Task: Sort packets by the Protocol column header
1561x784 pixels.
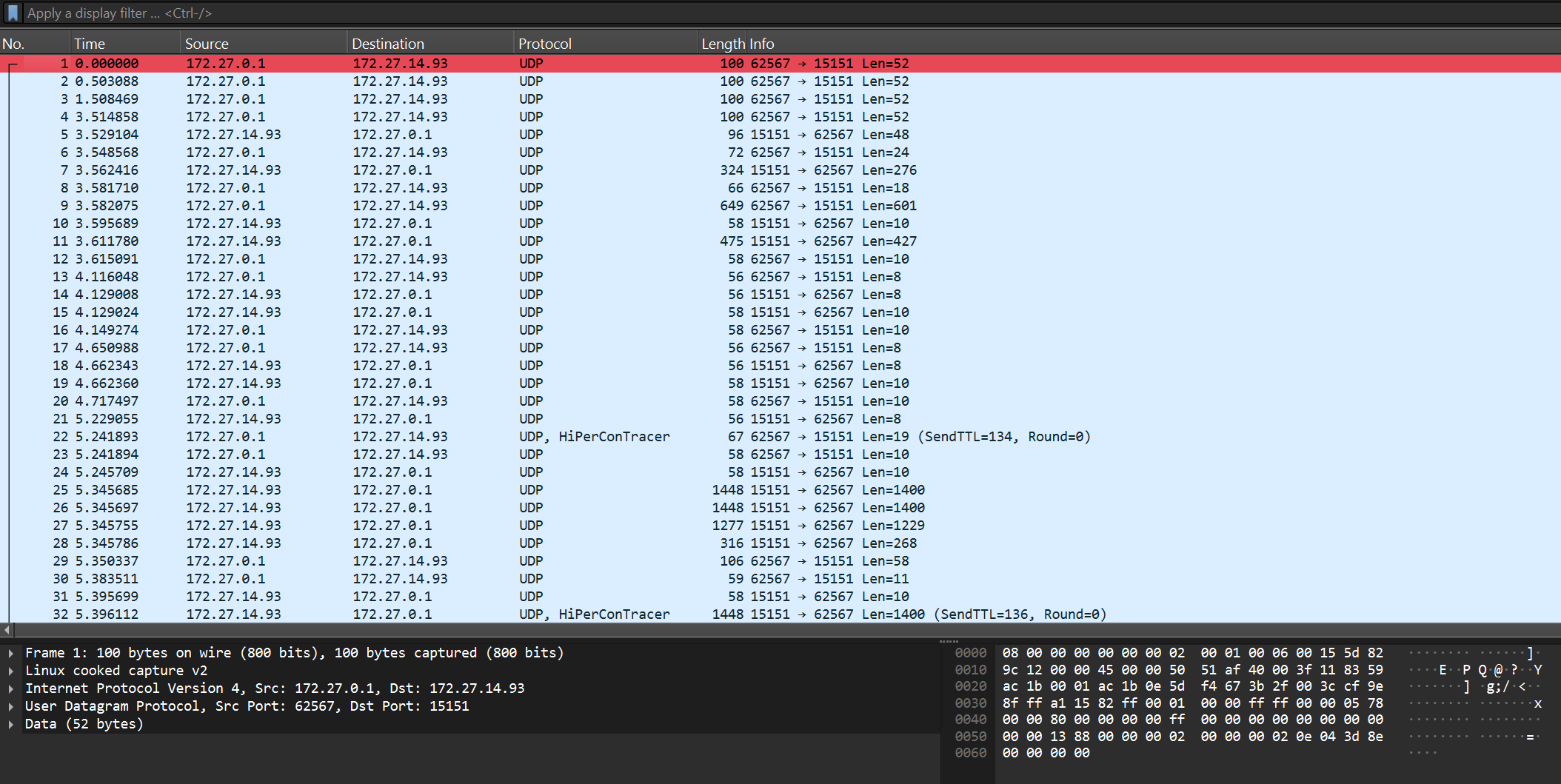Action: click(606, 44)
